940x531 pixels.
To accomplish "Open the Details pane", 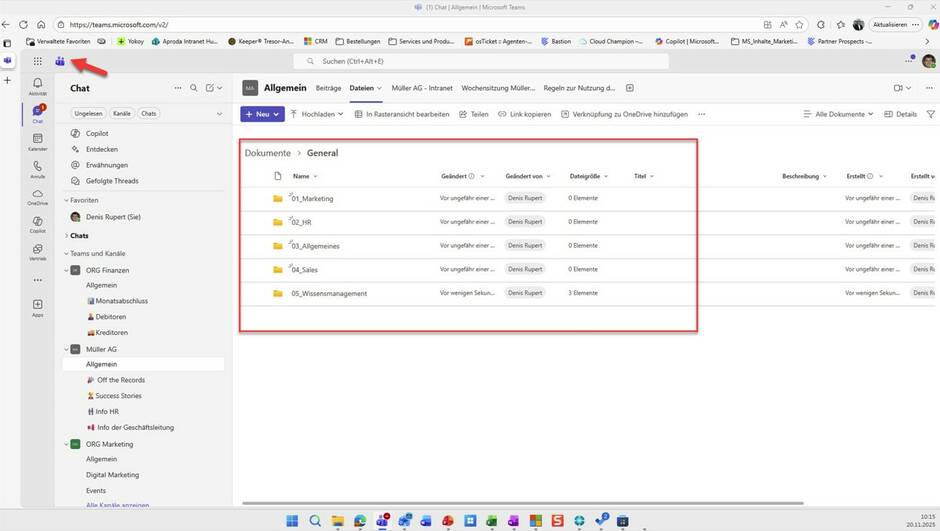I will pyautogui.click(x=900, y=114).
